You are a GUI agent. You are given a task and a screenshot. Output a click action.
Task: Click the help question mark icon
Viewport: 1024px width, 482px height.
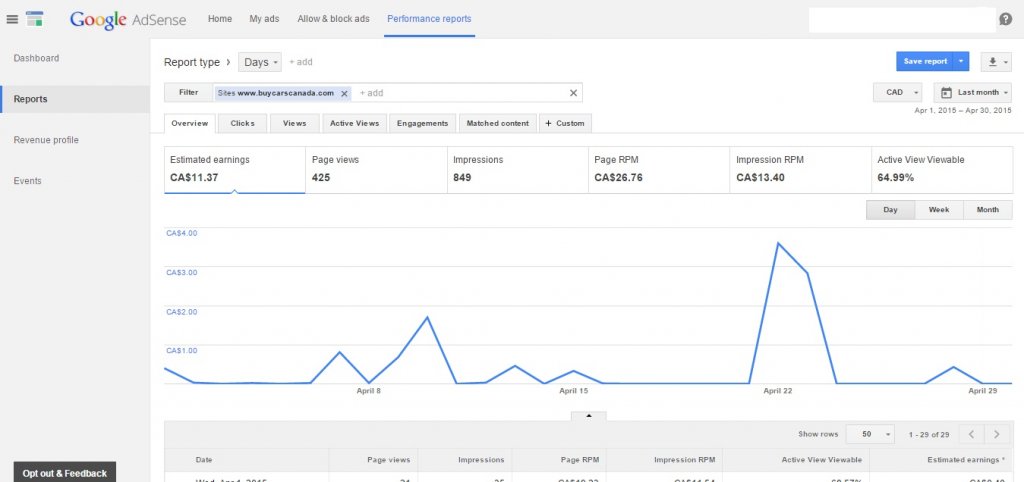point(1006,19)
